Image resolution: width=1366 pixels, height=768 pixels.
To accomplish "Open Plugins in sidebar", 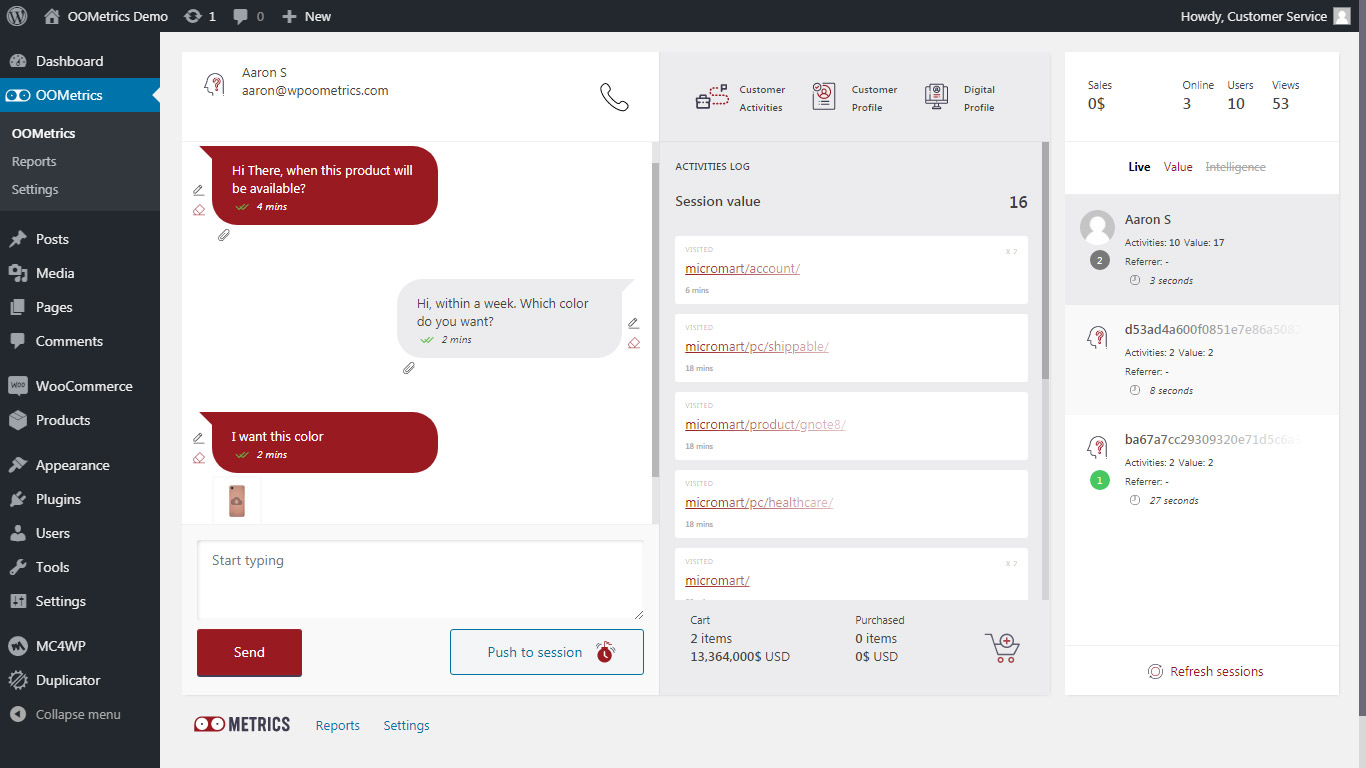I will point(80,499).
